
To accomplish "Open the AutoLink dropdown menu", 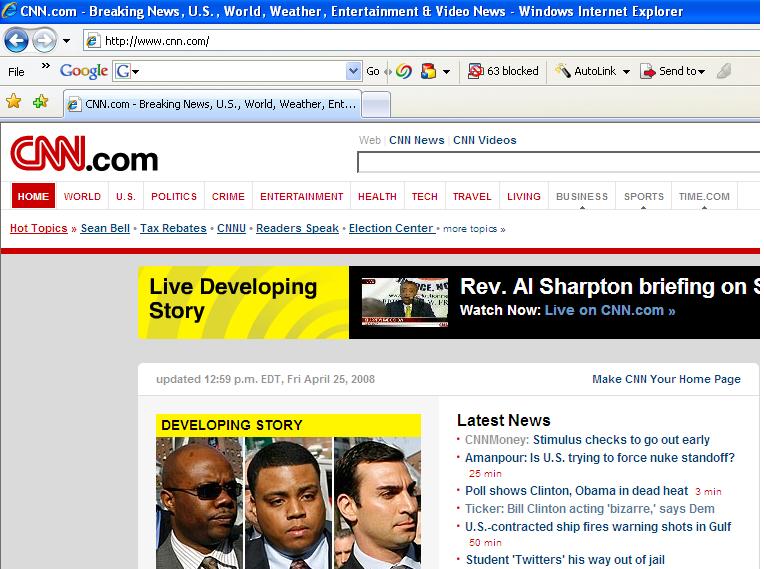I will click(x=626, y=71).
